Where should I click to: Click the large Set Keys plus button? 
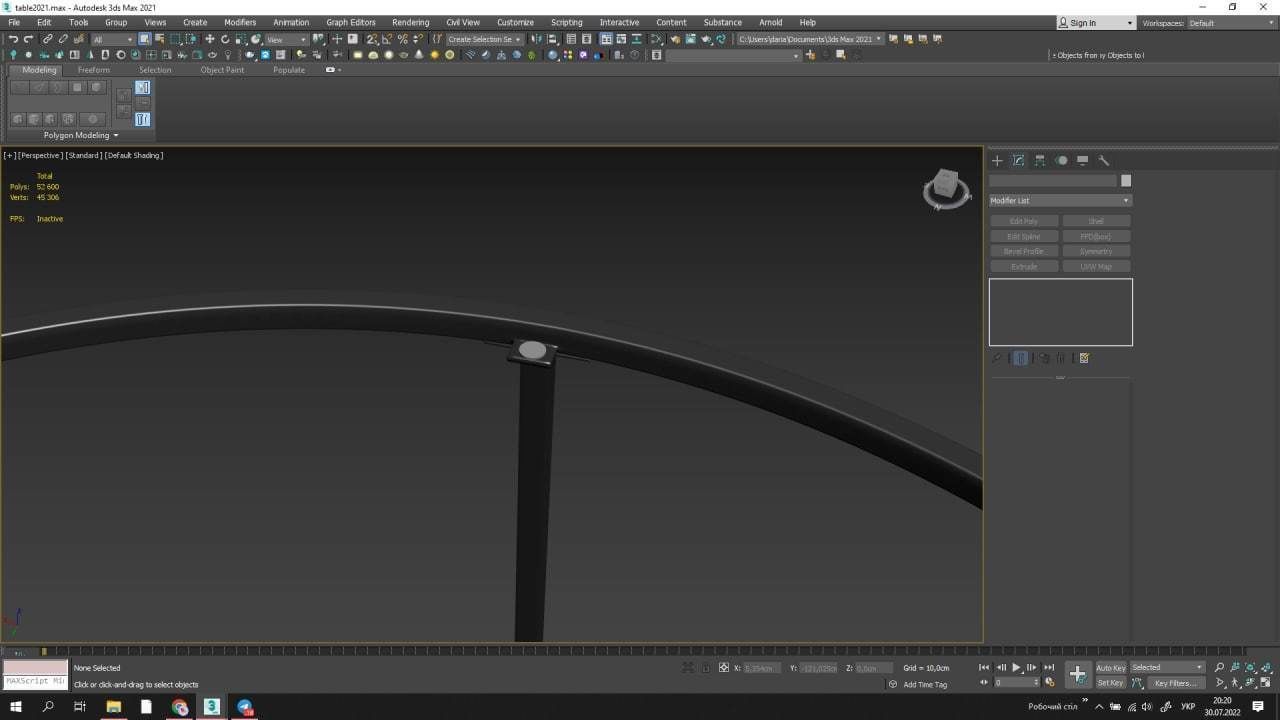(1077, 674)
